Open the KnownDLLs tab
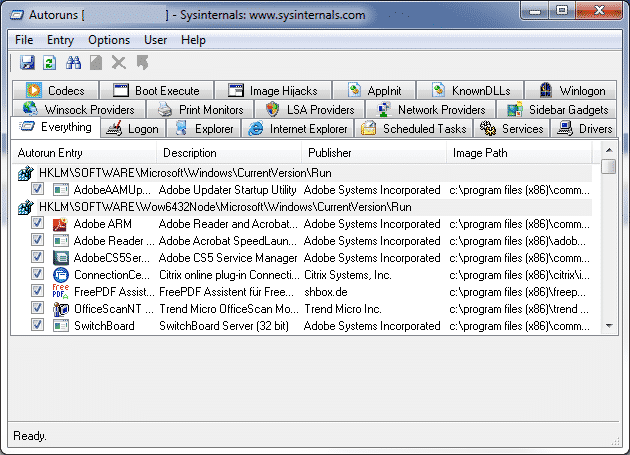The image size is (630, 455). [470, 90]
